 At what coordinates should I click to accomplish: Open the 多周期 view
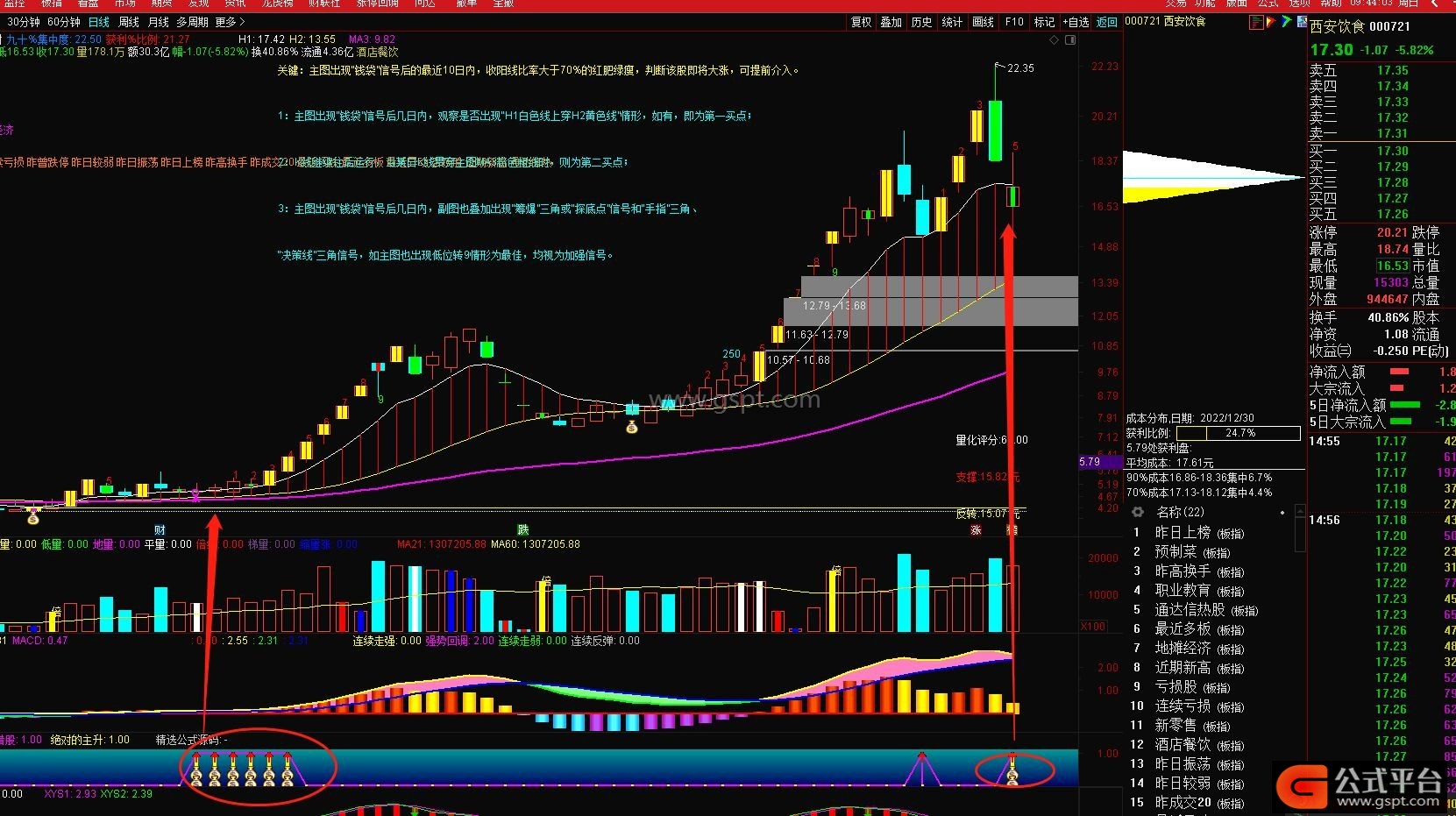[192, 22]
